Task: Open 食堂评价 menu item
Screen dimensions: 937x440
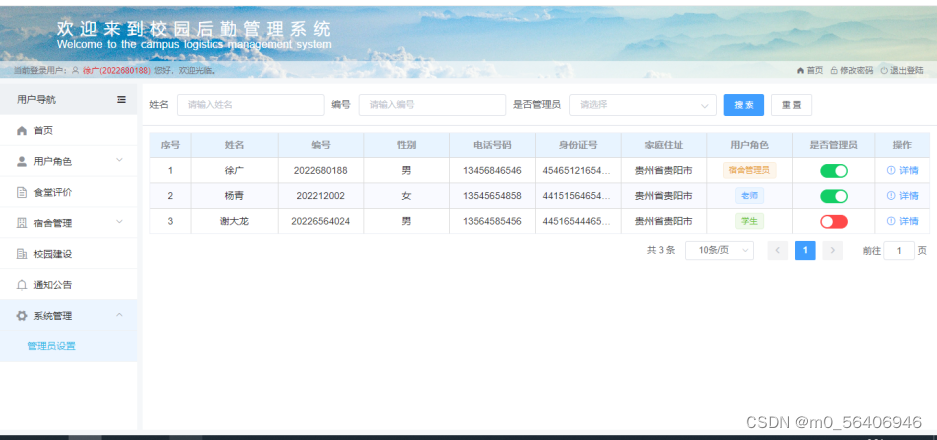Action: point(69,192)
